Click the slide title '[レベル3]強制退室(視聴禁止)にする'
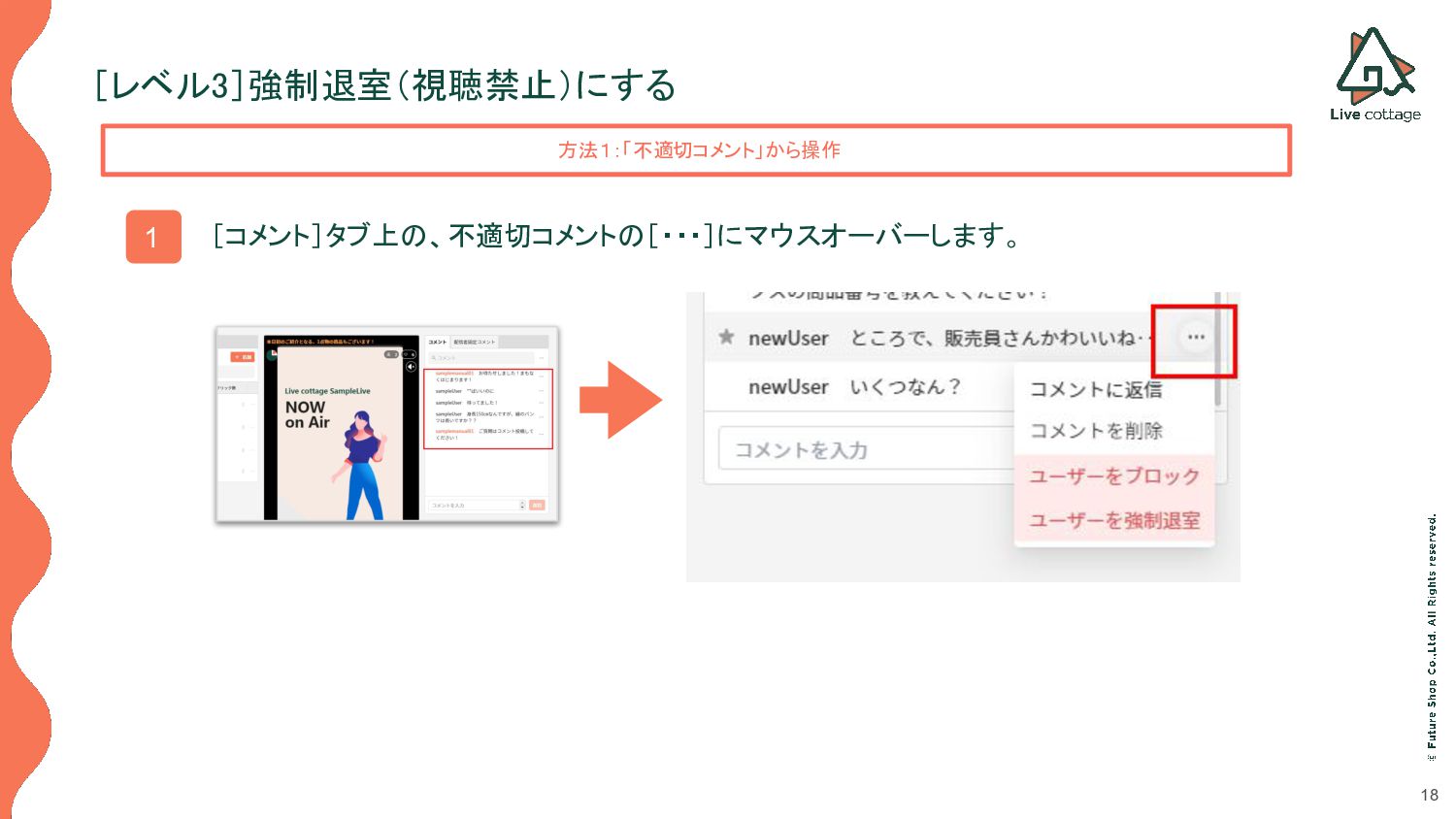The image size is (1456, 819). point(384,85)
